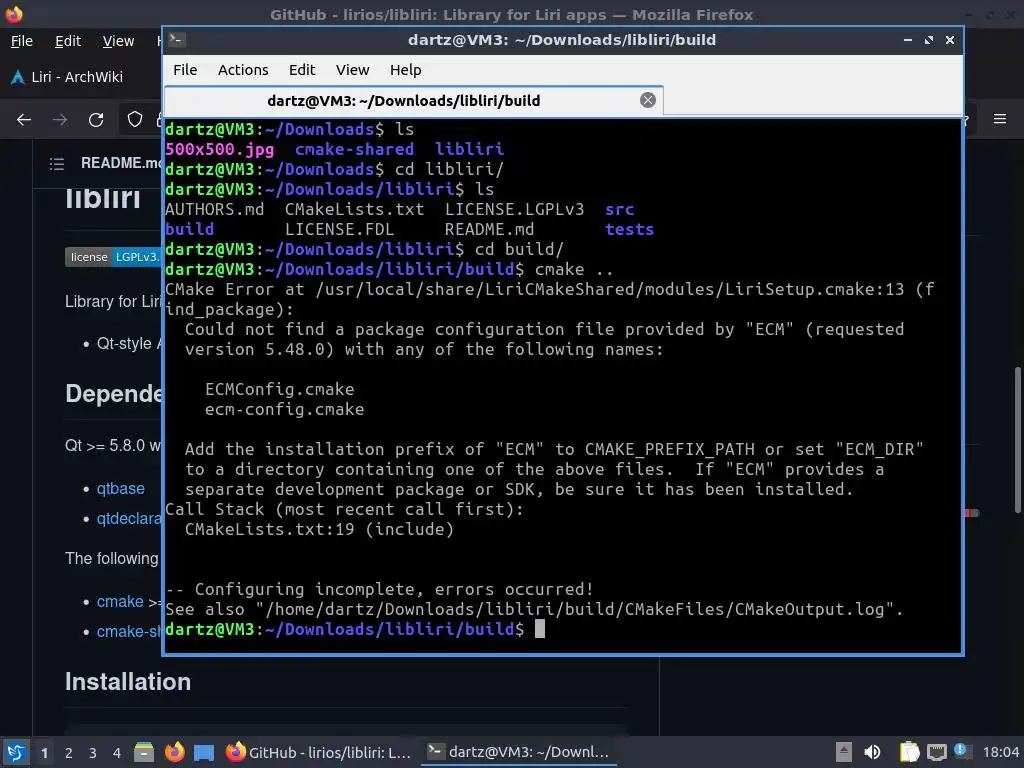Open the volume control tray icon
The image size is (1024, 768).
[x=872, y=752]
